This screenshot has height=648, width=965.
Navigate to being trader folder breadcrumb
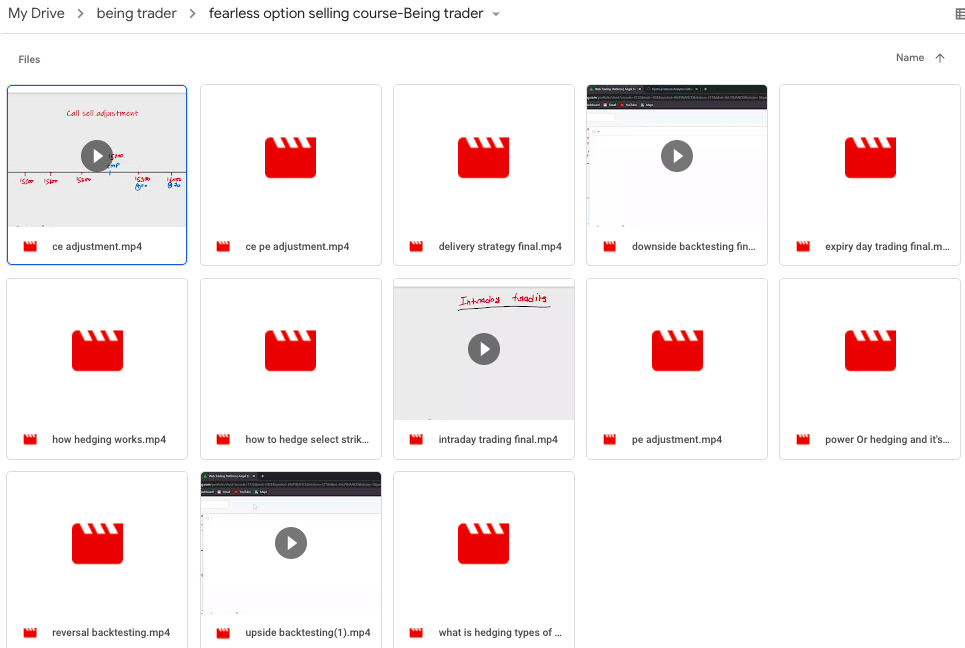point(137,14)
